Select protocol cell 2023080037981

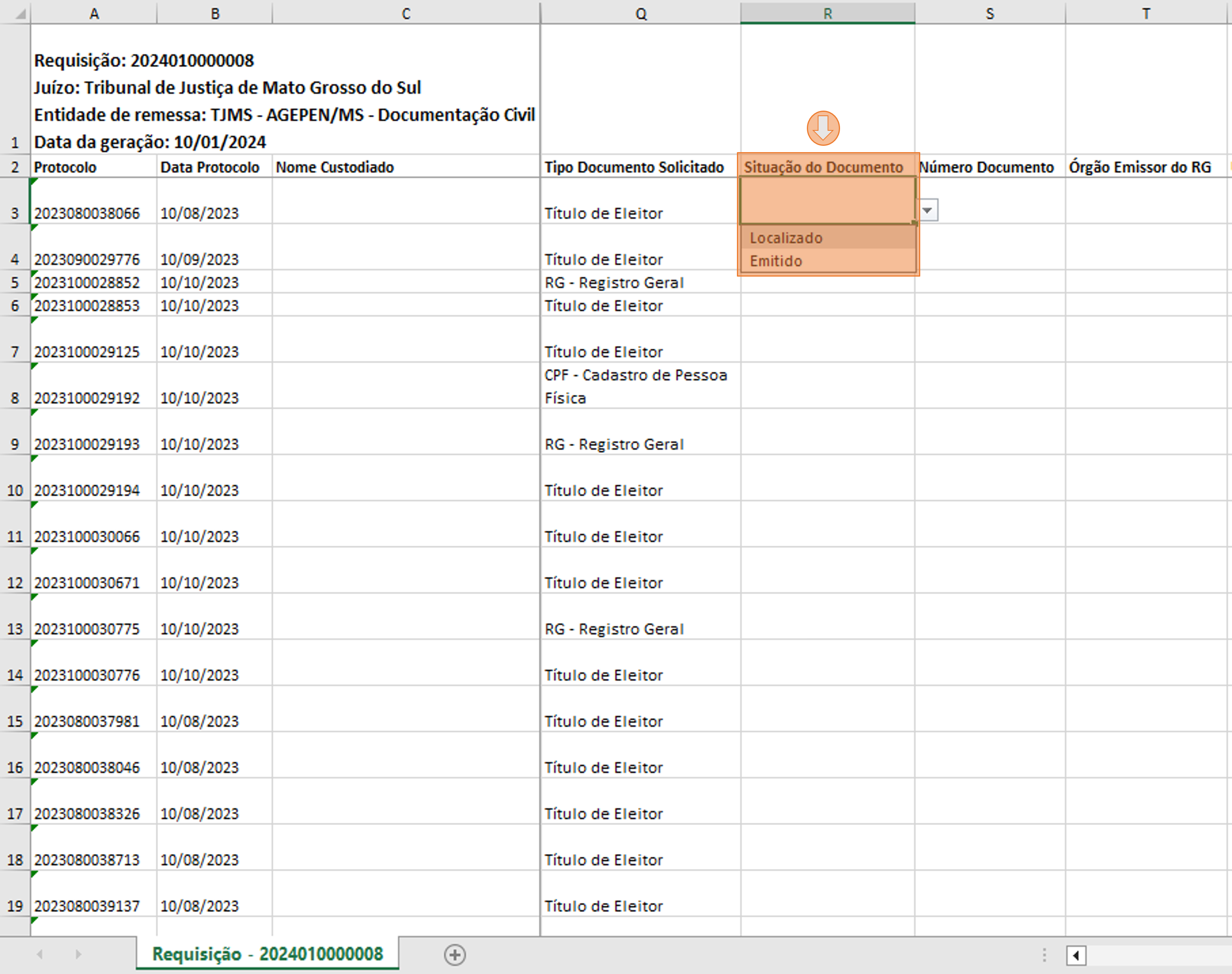click(94, 709)
